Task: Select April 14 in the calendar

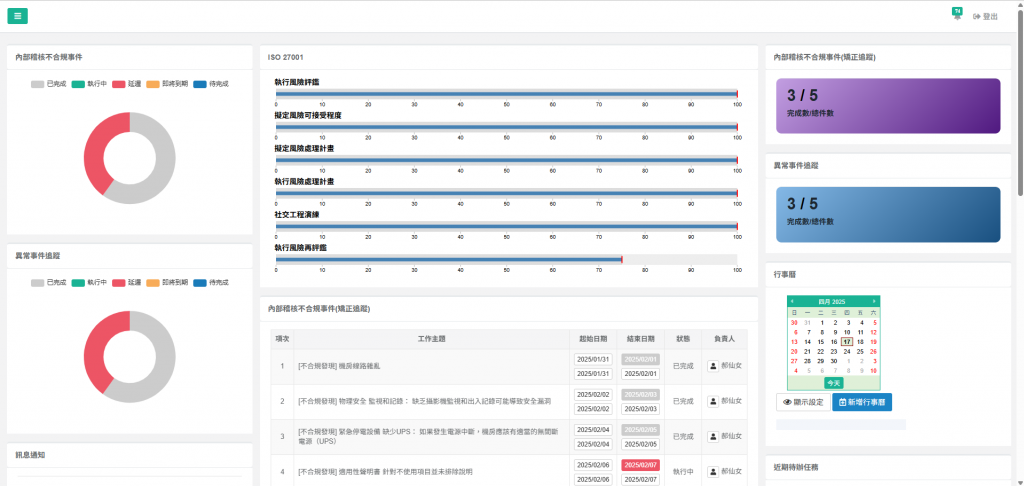Action: point(807,341)
